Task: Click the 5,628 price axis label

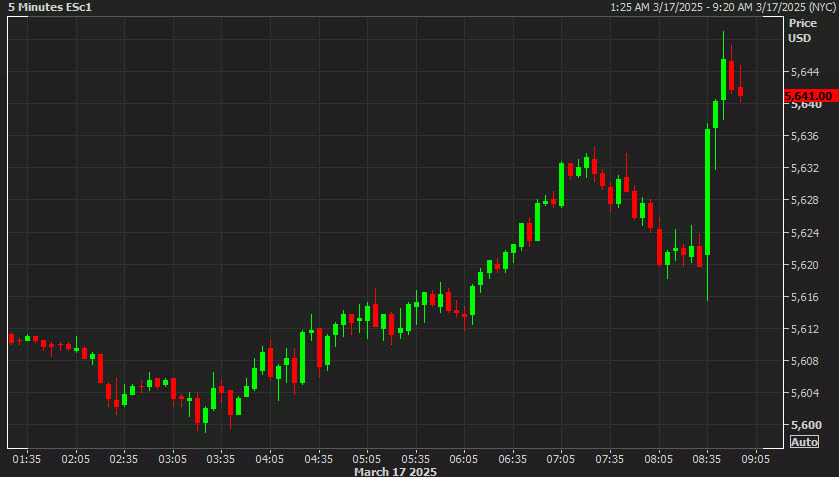Action: tap(805, 200)
